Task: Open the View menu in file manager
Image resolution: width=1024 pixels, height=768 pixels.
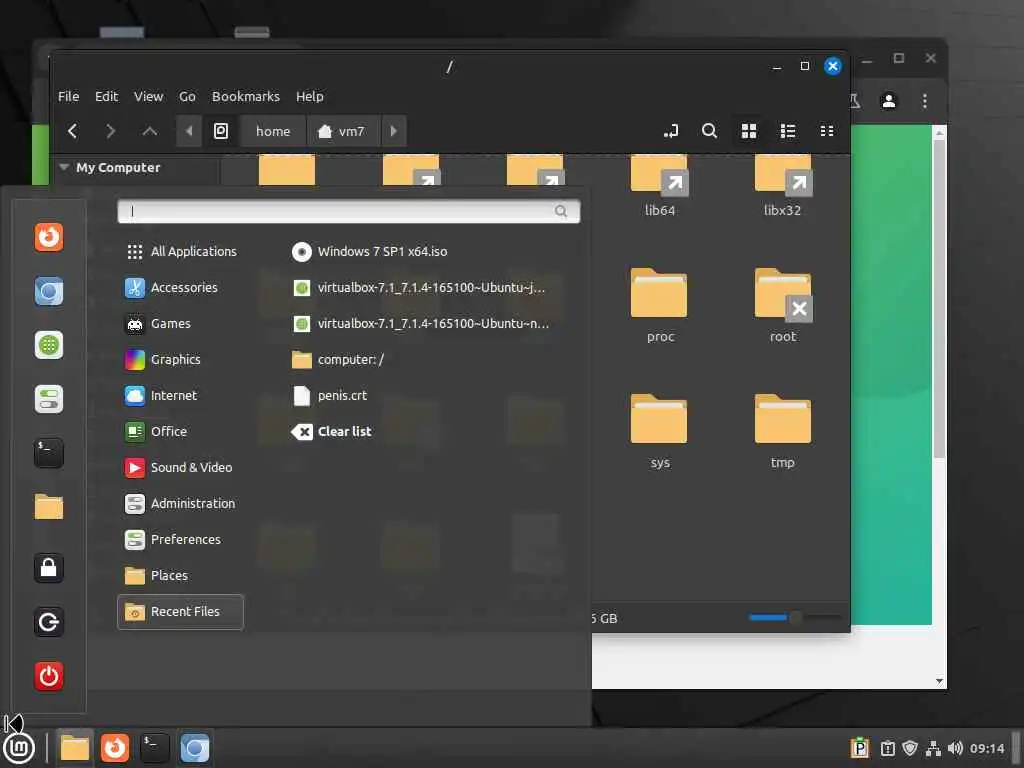Action: click(x=148, y=96)
